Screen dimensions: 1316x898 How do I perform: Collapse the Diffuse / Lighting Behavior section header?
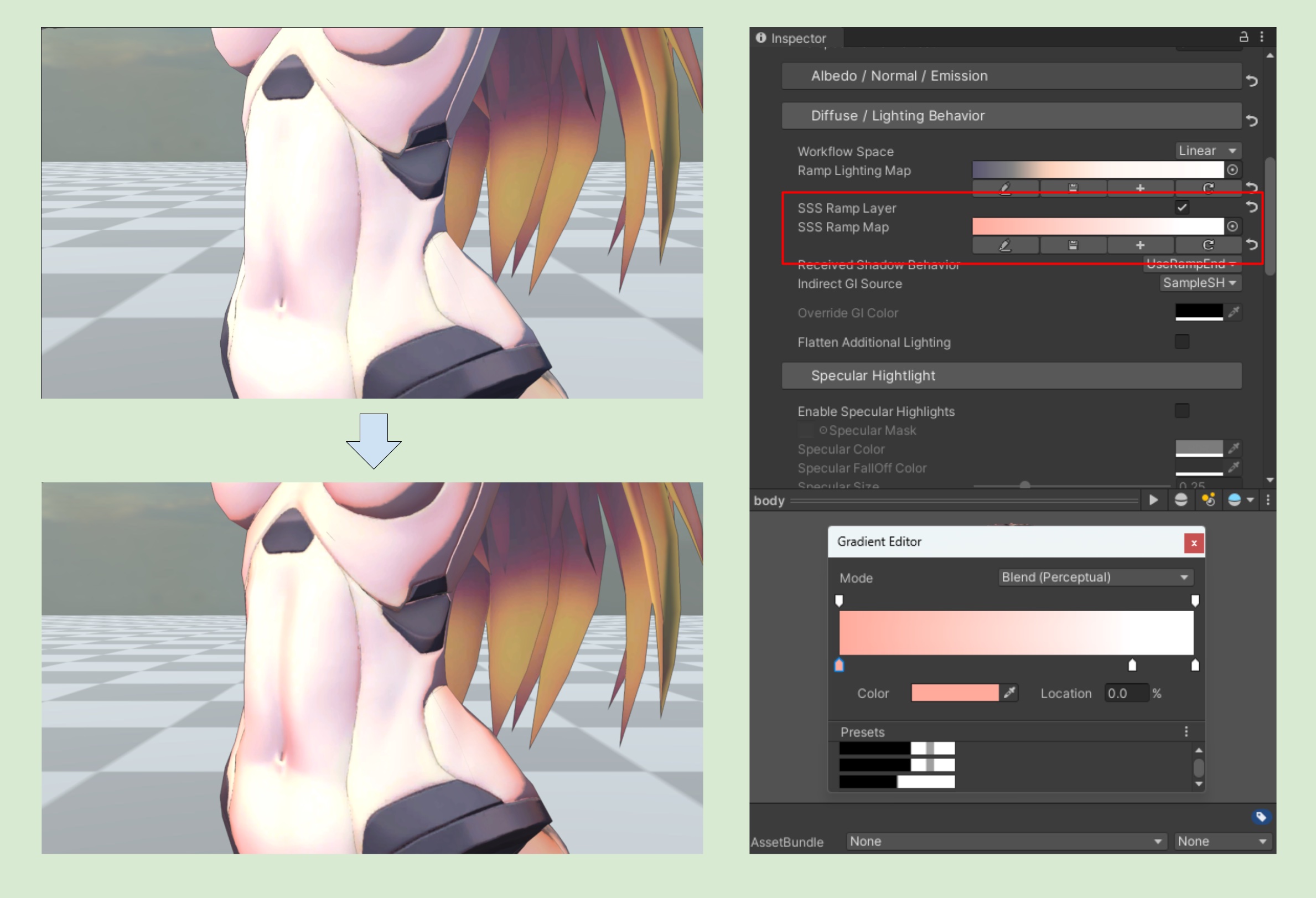click(1011, 116)
